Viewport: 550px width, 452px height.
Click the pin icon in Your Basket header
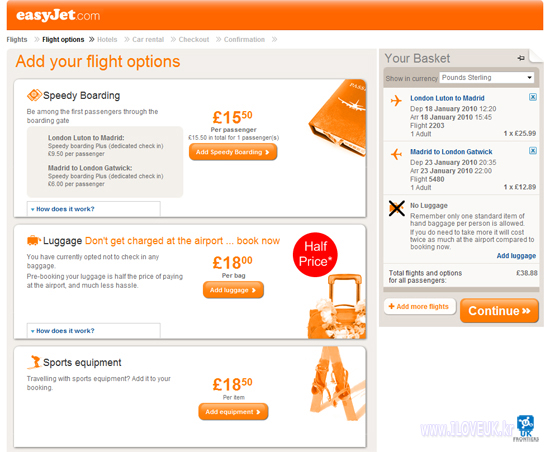(521, 58)
